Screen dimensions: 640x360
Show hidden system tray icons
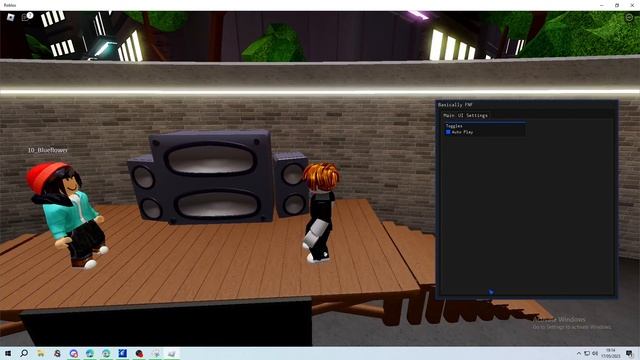click(579, 353)
